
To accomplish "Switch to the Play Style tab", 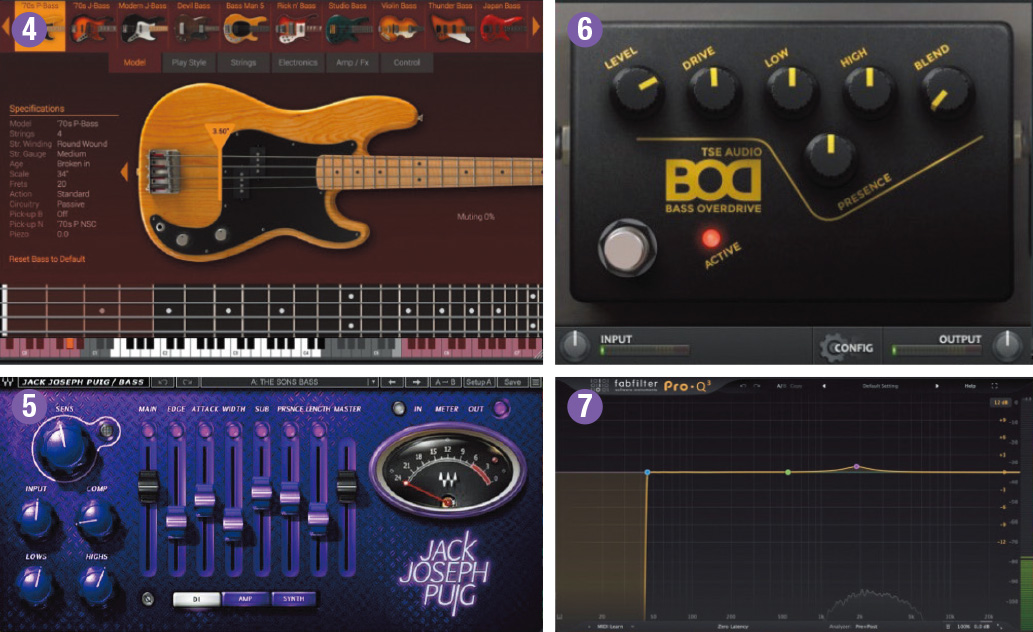I will 188,63.
